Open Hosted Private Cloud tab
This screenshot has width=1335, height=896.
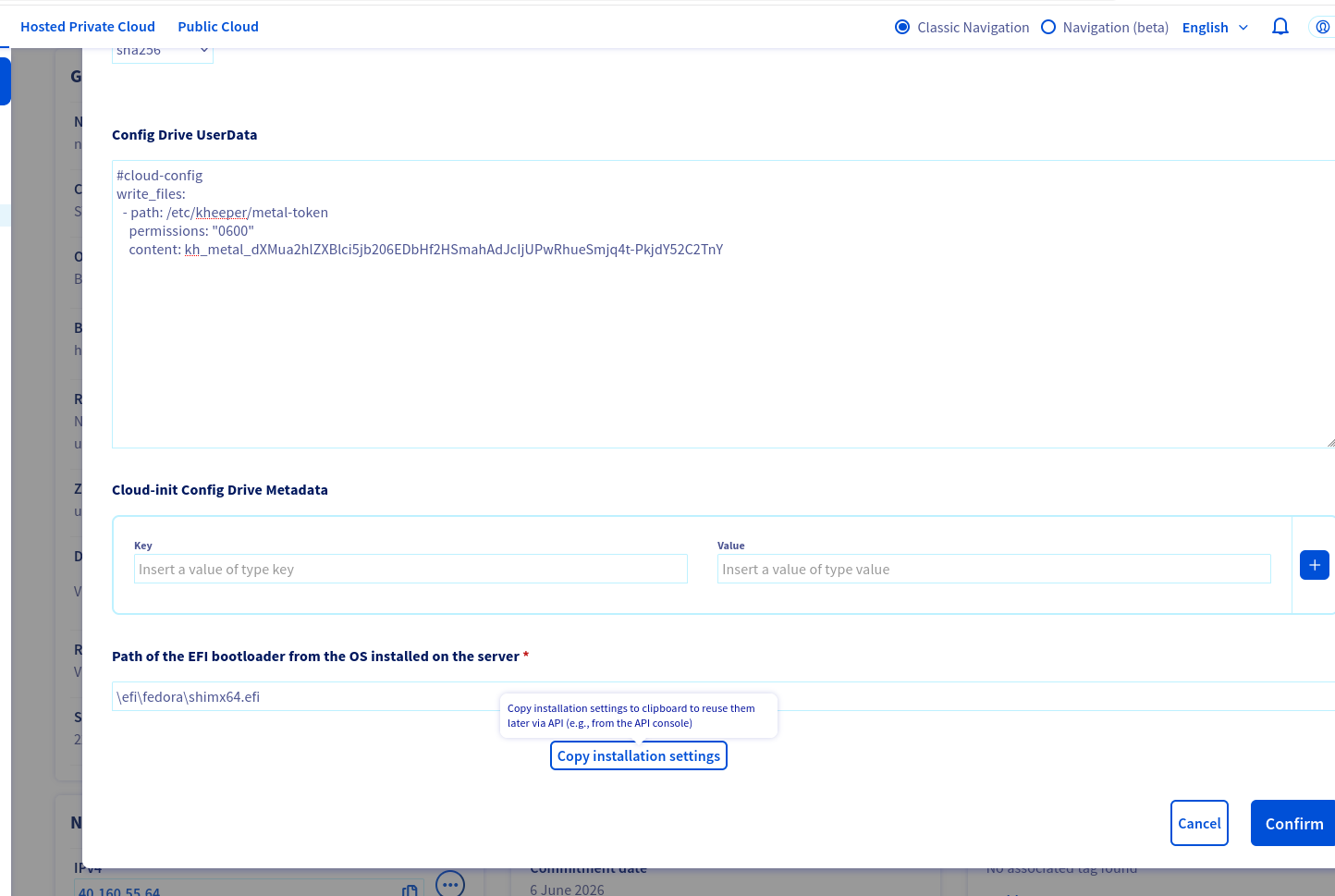88,27
